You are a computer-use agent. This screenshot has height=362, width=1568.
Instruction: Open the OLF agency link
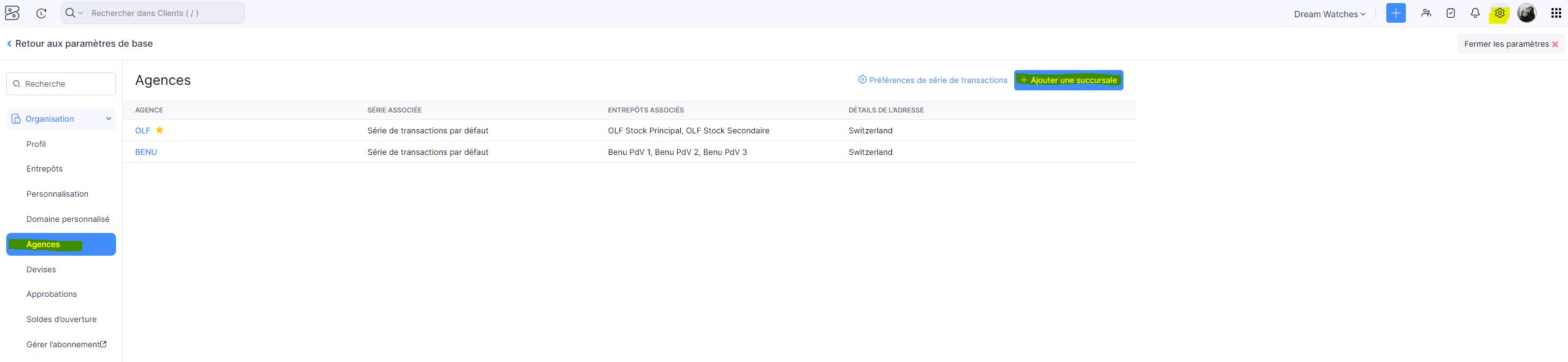point(142,130)
